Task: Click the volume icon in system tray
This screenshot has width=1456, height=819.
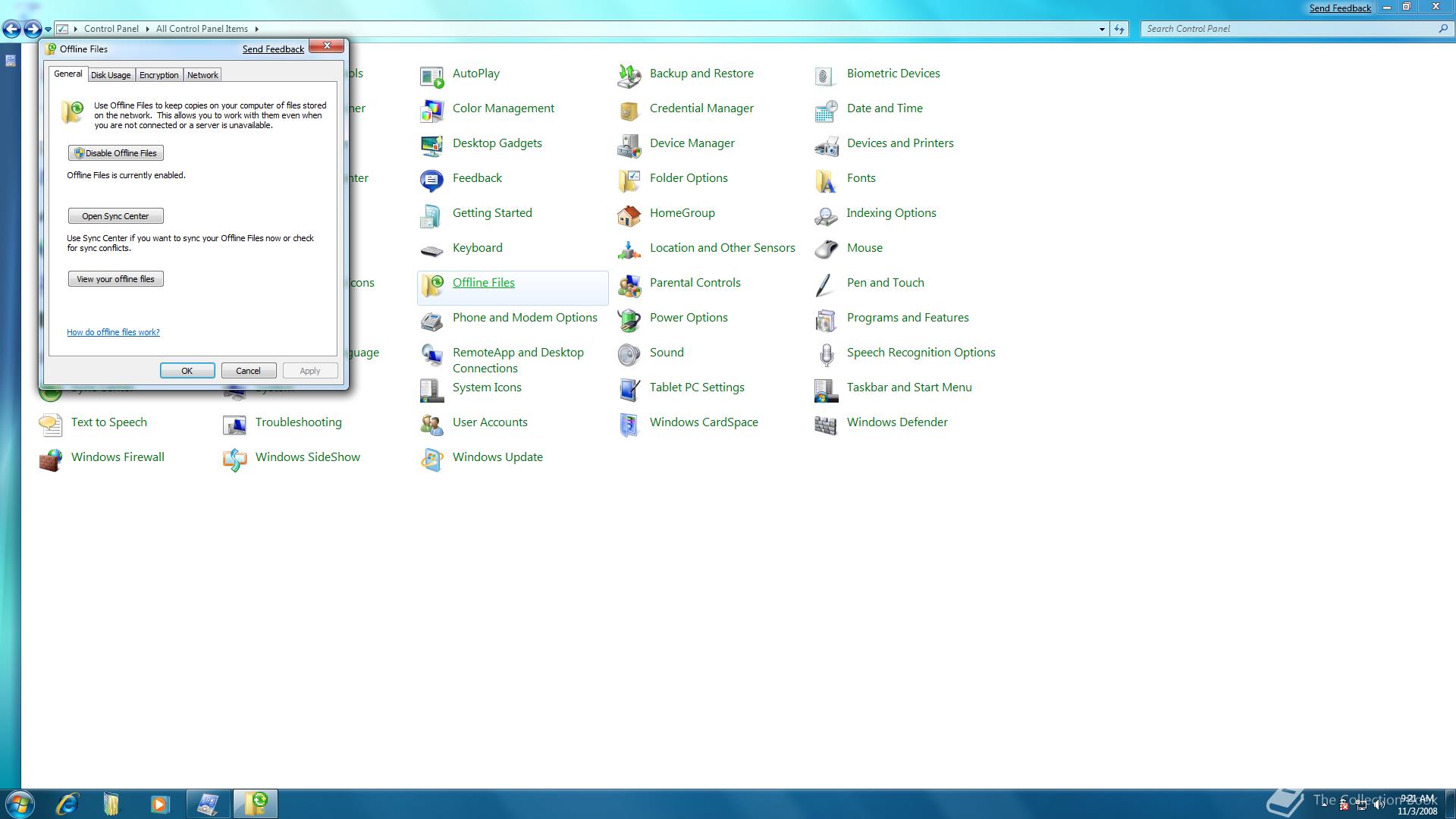Action: pos(1379,805)
